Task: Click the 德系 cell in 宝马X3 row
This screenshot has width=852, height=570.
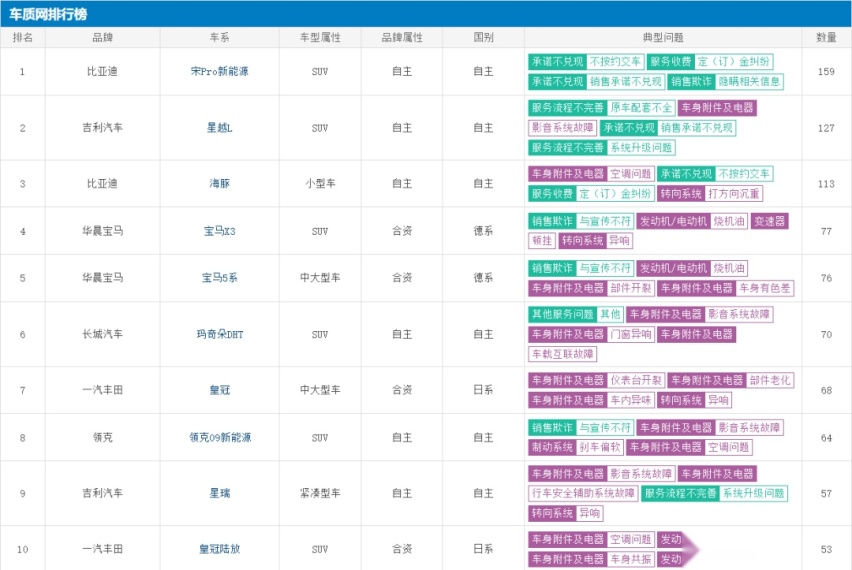Action: point(483,231)
